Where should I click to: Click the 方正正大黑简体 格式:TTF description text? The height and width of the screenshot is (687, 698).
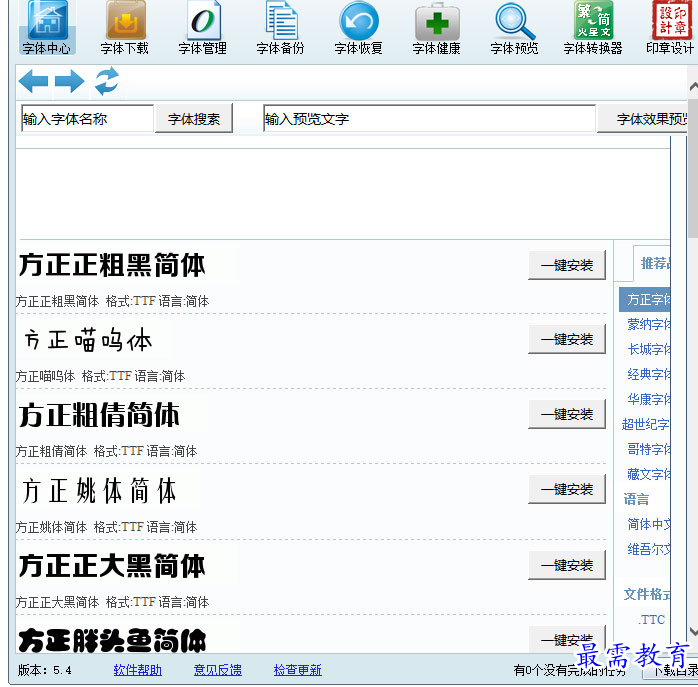coord(112,602)
